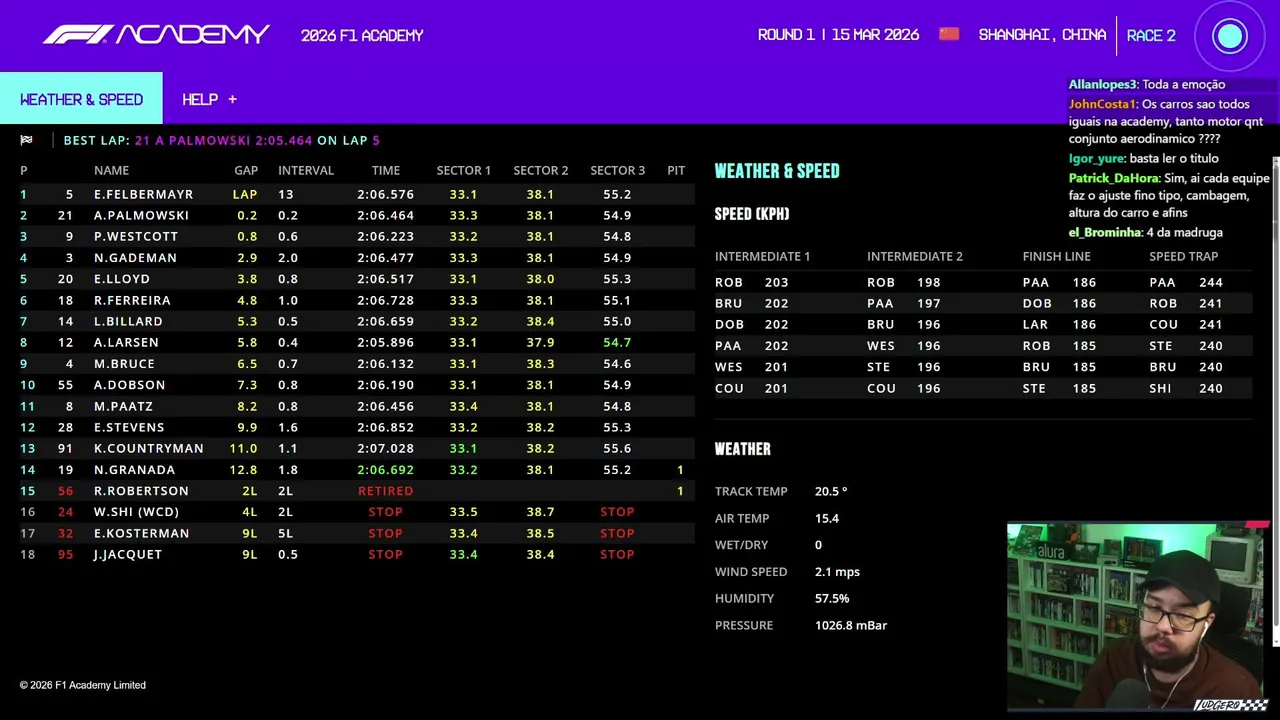Click the Intermediate 2 speed heading
1280x720 pixels.
[x=915, y=256]
